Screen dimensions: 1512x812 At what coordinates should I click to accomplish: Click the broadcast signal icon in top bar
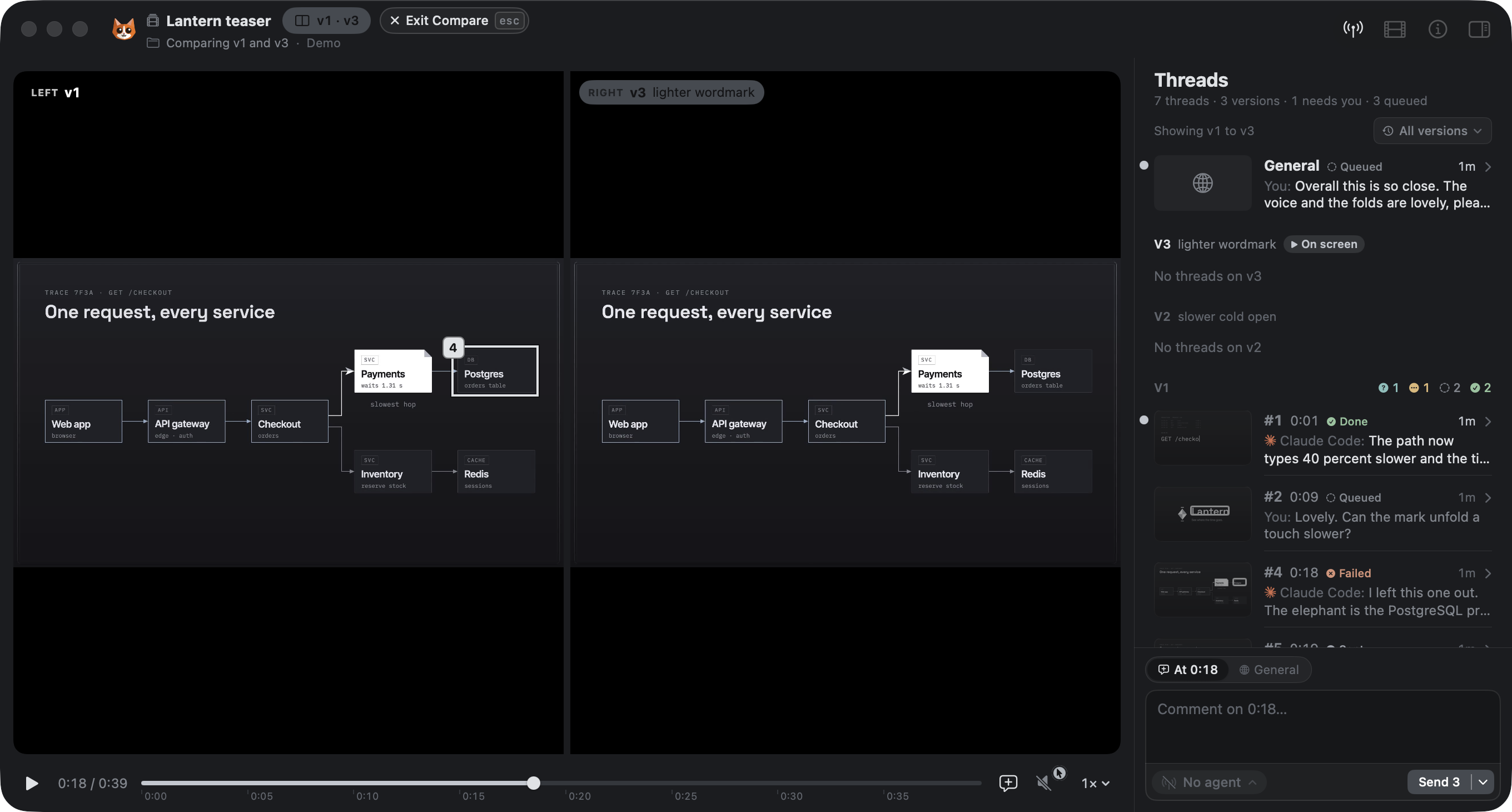1352,29
